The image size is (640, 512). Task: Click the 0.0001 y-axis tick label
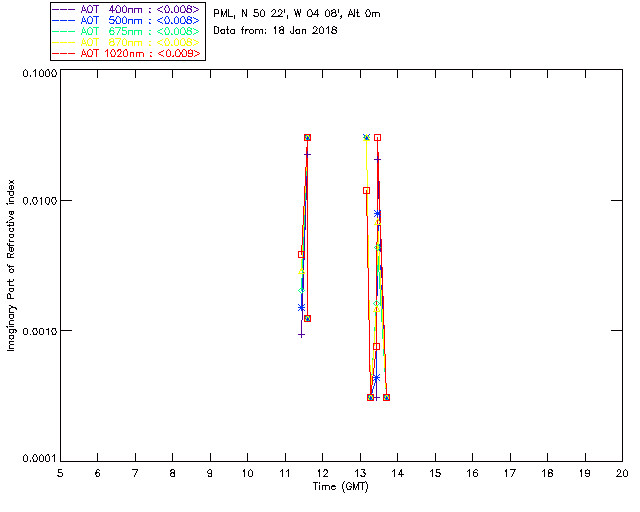(x=39, y=459)
